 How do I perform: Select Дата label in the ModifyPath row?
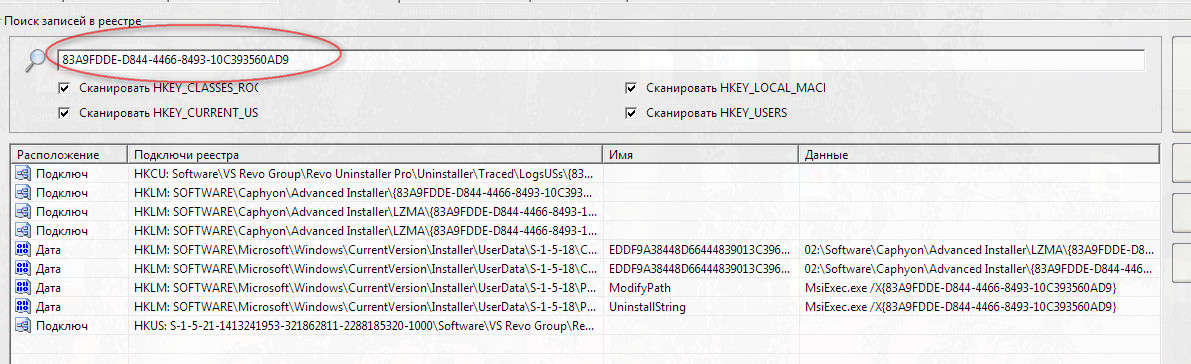(x=49, y=288)
